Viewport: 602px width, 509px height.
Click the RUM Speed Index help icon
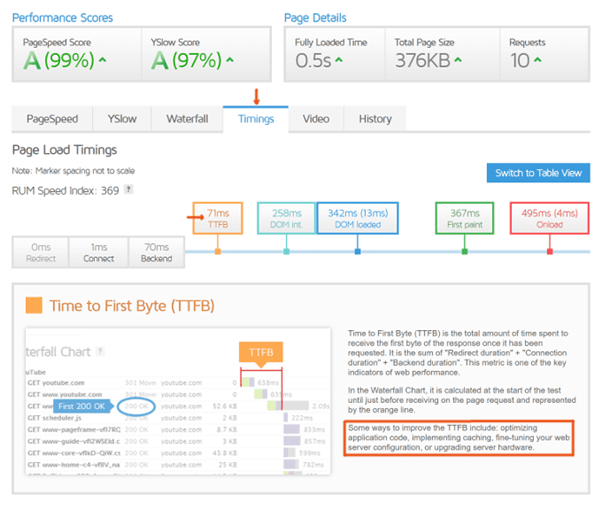128,188
